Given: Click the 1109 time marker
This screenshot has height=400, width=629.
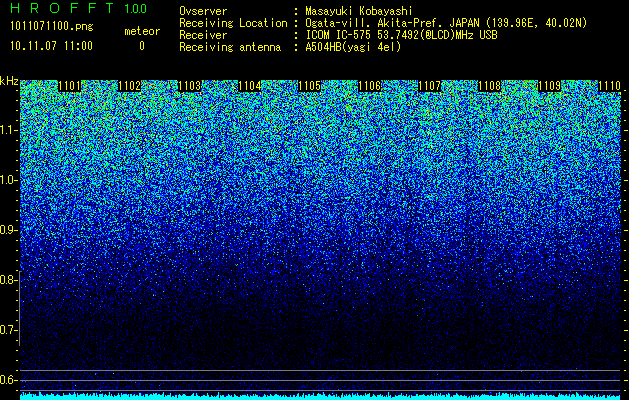Looking at the screenshot, I should click(550, 86).
